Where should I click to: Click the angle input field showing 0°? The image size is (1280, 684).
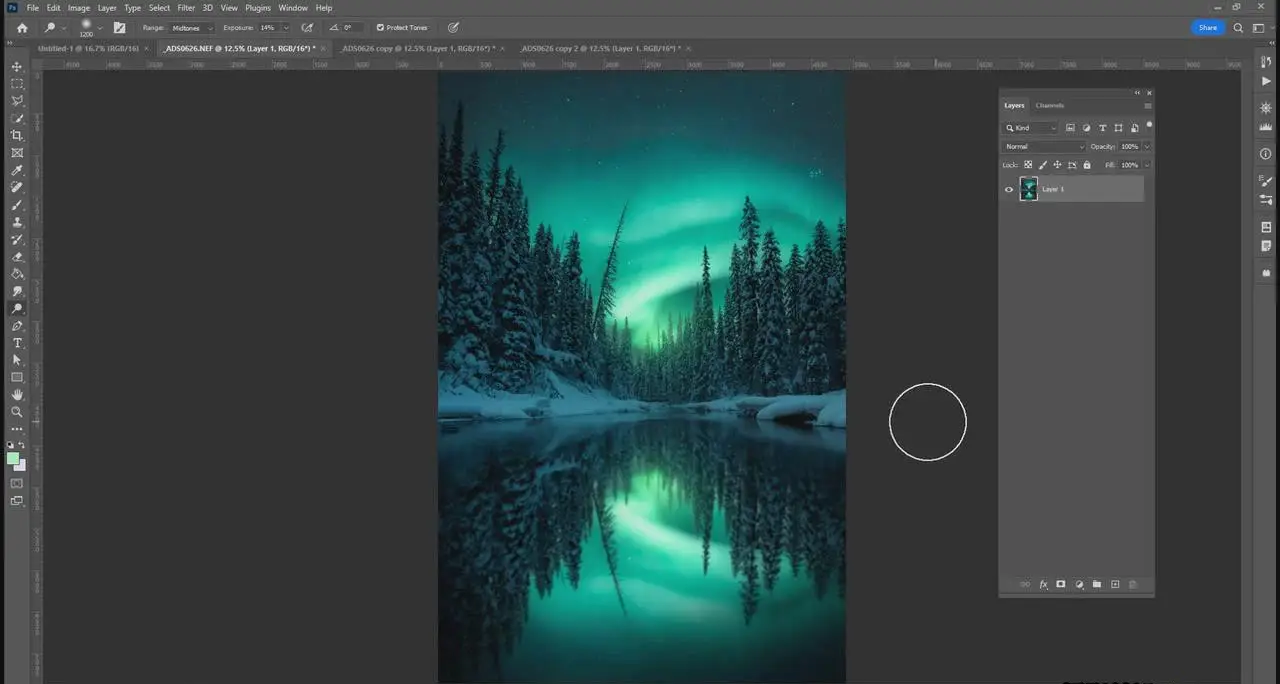[x=352, y=28]
